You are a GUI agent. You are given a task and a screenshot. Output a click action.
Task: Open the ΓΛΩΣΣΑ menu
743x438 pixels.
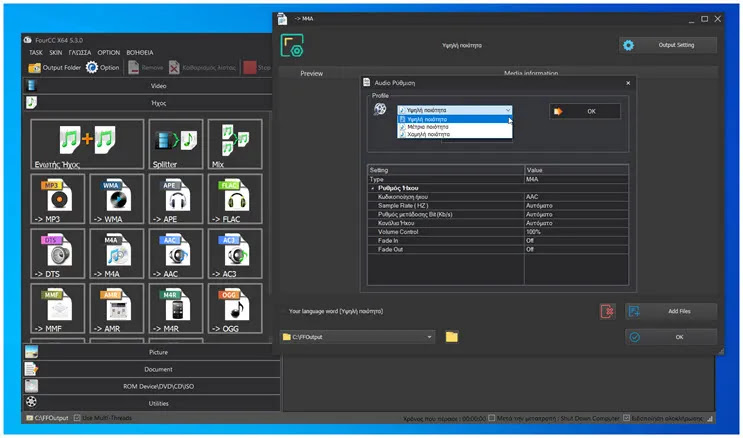tap(80, 53)
